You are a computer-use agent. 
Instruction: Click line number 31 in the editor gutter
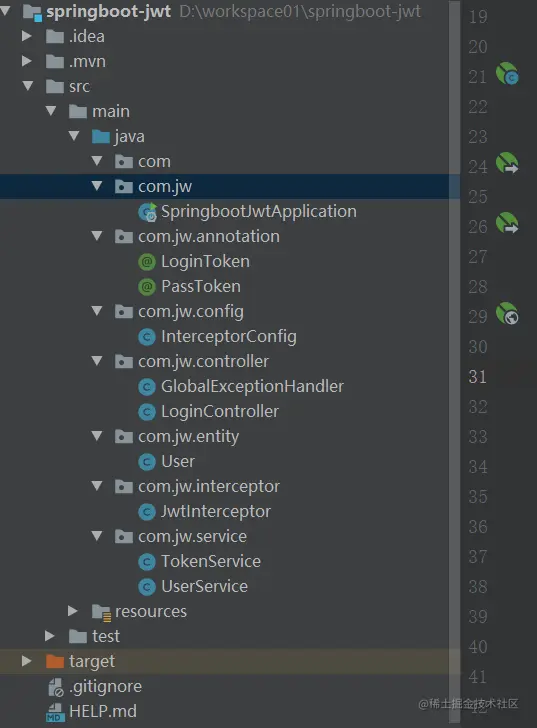pyautogui.click(x=478, y=377)
